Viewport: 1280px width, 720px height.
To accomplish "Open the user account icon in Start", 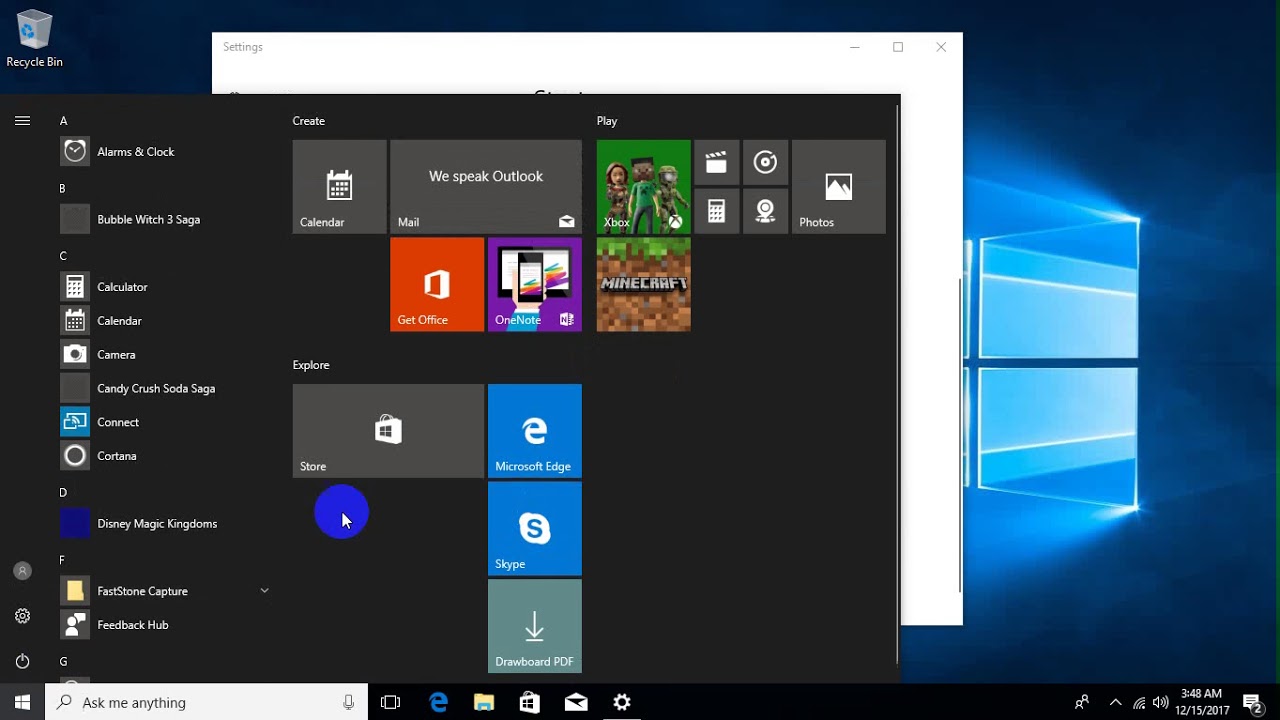I will [22, 571].
